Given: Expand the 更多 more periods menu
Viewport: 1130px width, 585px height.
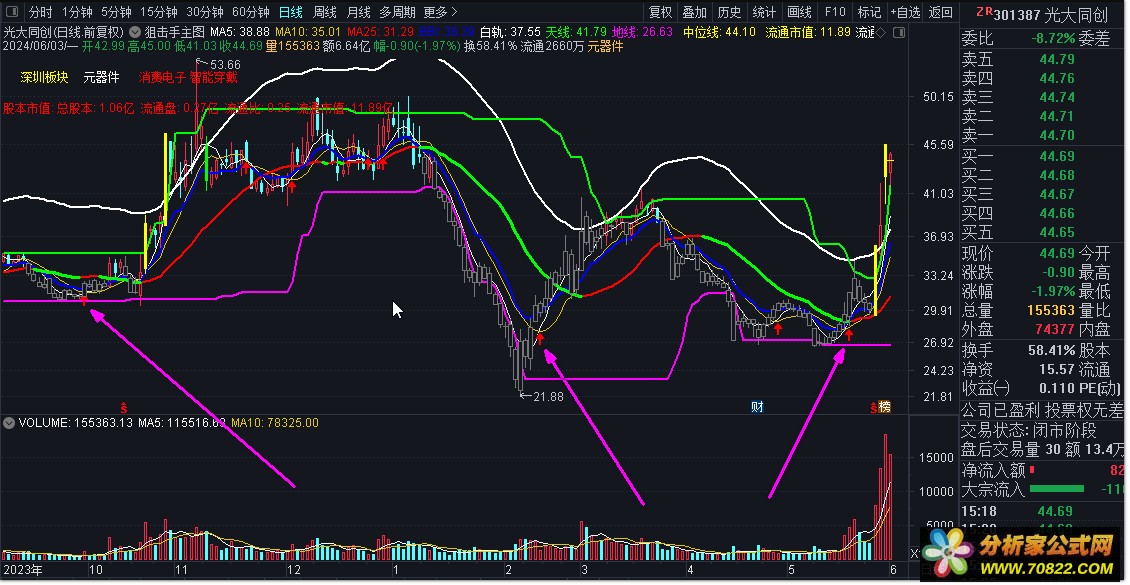Looking at the screenshot, I should pos(440,12).
